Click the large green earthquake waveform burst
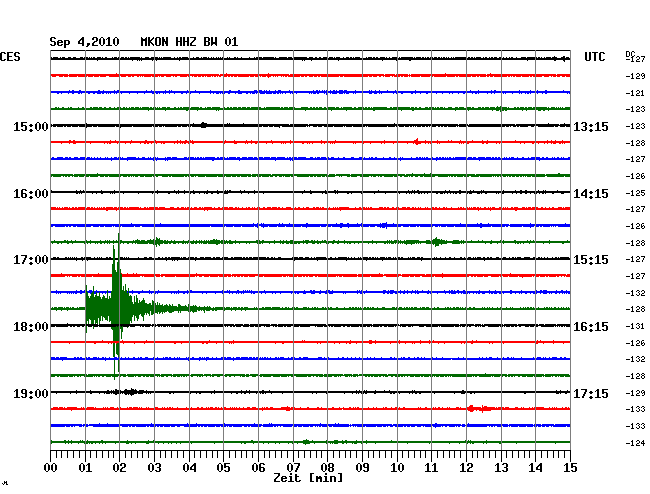This screenshot has height=494, width=650. point(118,308)
